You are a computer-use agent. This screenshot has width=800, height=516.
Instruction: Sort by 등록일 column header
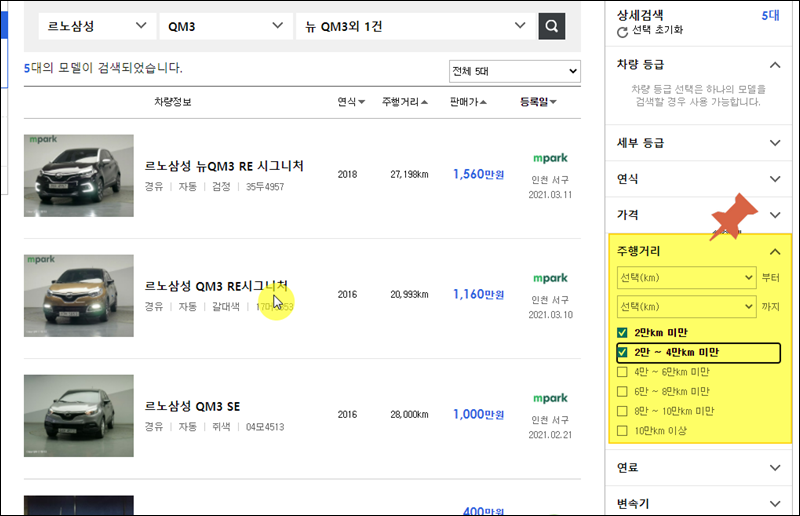pyautogui.click(x=538, y=102)
